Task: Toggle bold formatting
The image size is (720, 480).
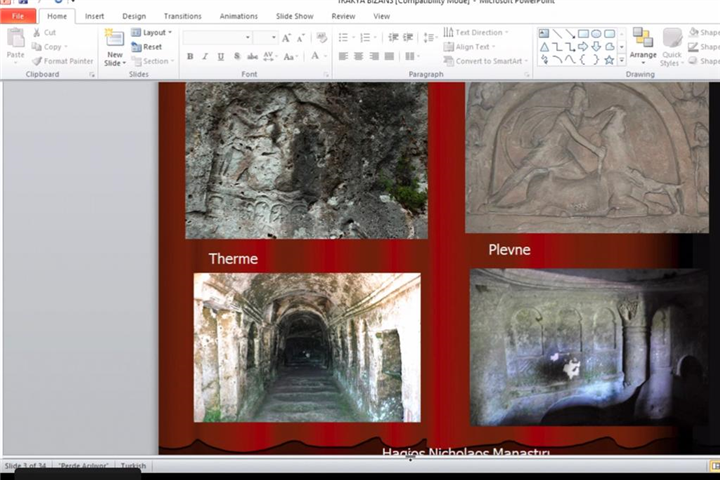Action: pyautogui.click(x=190, y=56)
